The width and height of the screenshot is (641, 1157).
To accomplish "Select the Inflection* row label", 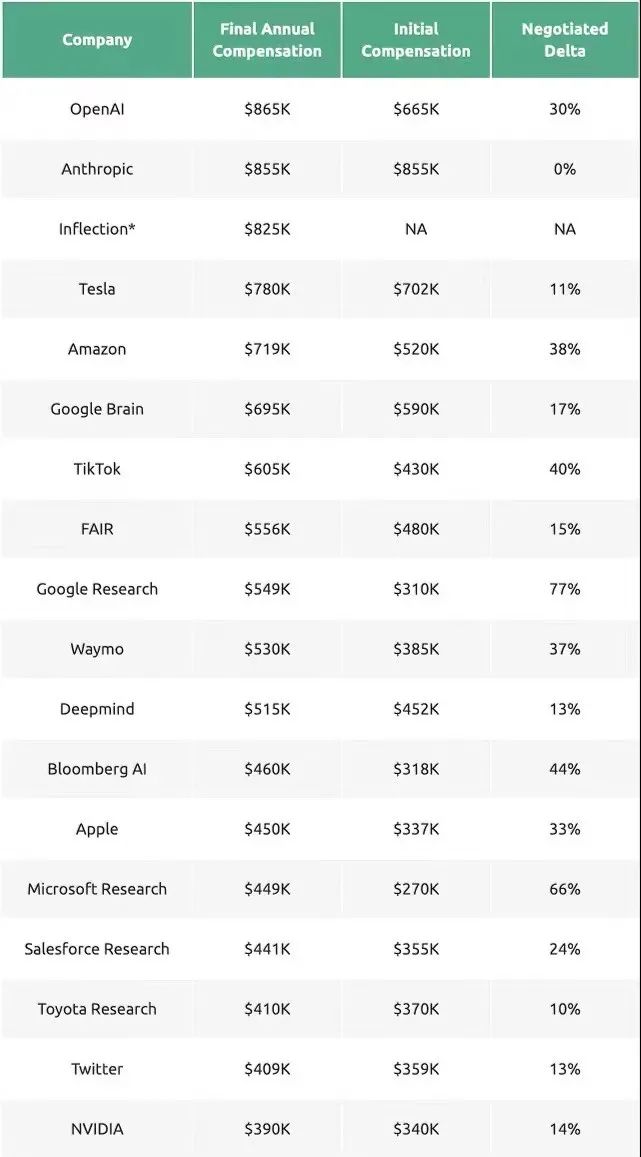I will click(97, 229).
